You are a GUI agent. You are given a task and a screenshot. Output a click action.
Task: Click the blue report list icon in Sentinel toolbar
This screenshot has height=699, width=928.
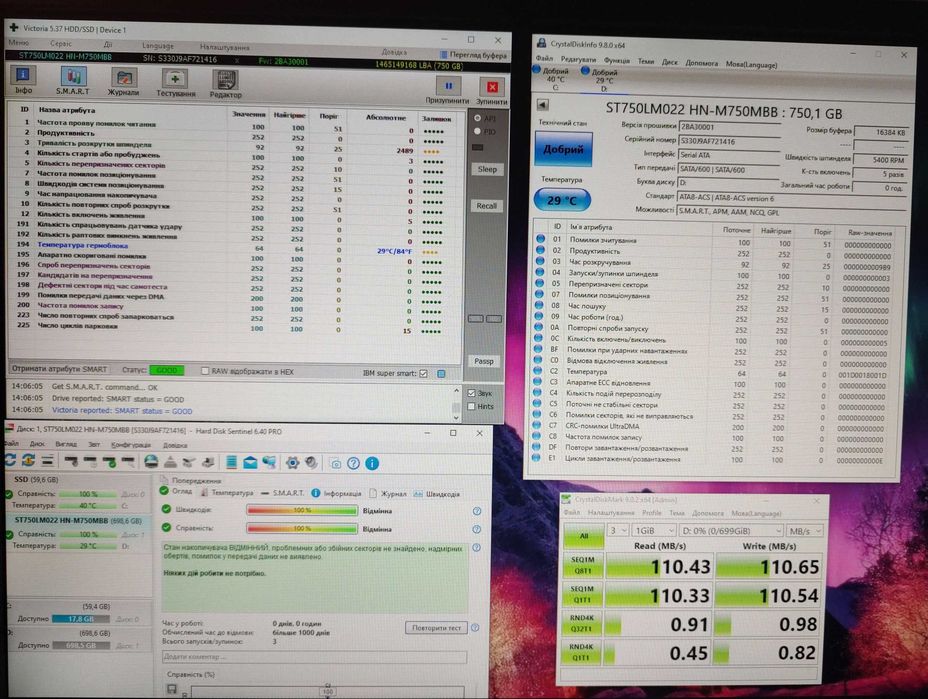click(x=232, y=462)
